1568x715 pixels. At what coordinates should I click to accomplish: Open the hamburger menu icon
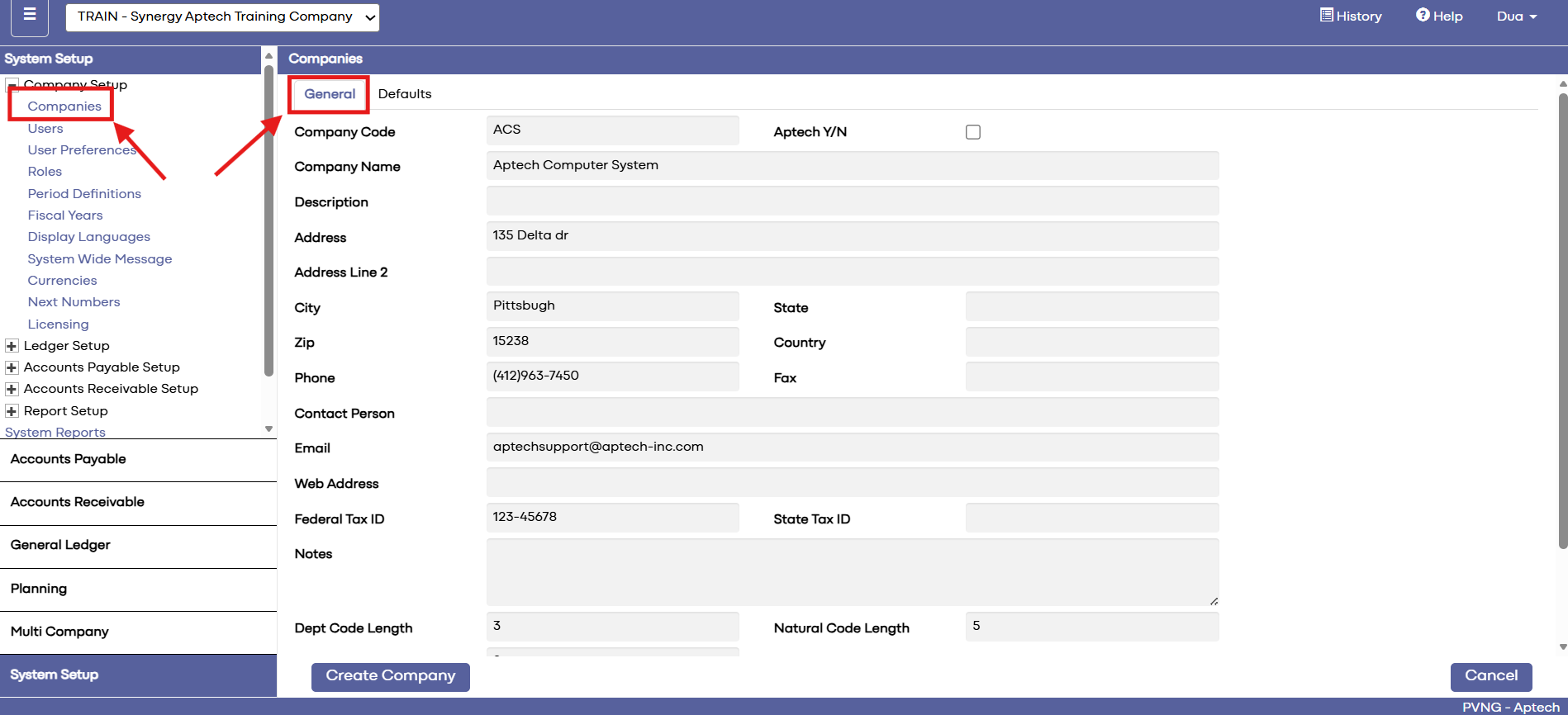coord(30,16)
